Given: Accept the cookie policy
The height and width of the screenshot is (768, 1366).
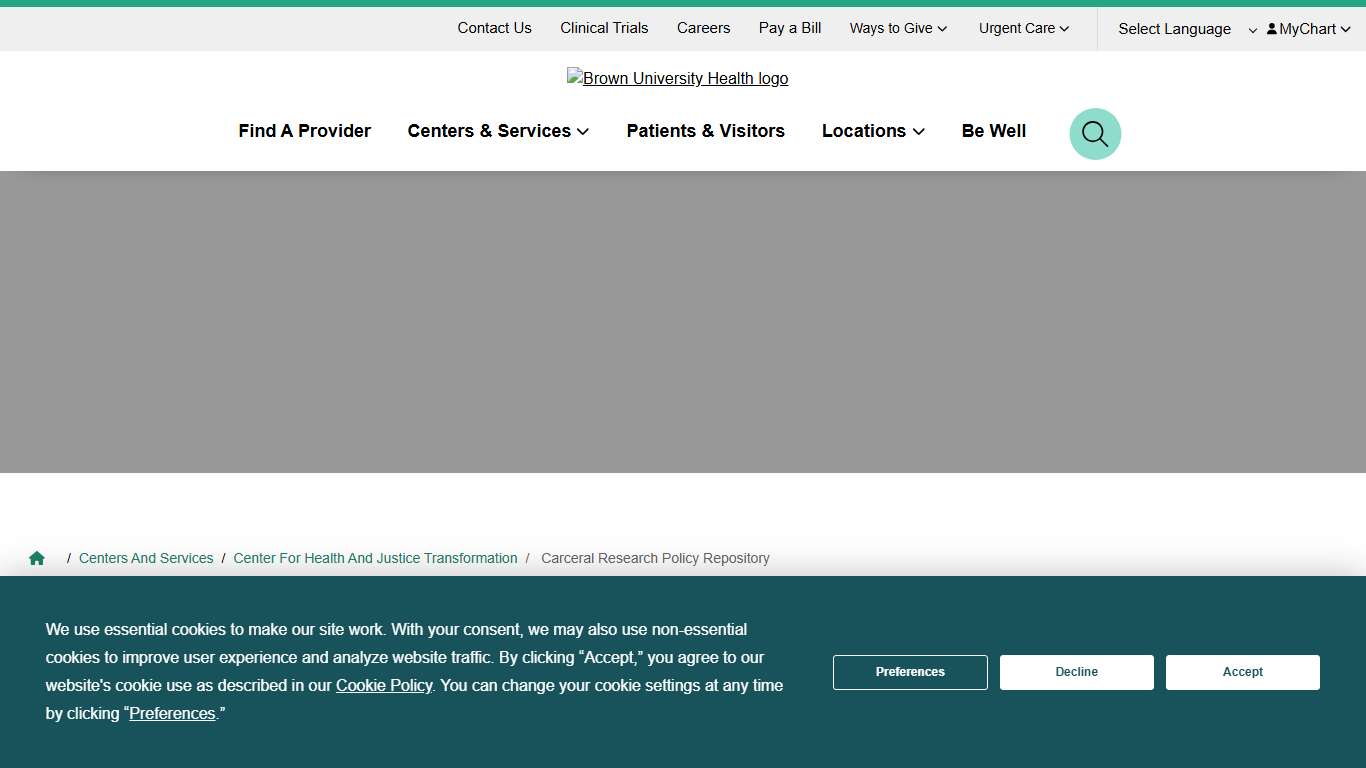Looking at the screenshot, I should pyautogui.click(x=1242, y=672).
